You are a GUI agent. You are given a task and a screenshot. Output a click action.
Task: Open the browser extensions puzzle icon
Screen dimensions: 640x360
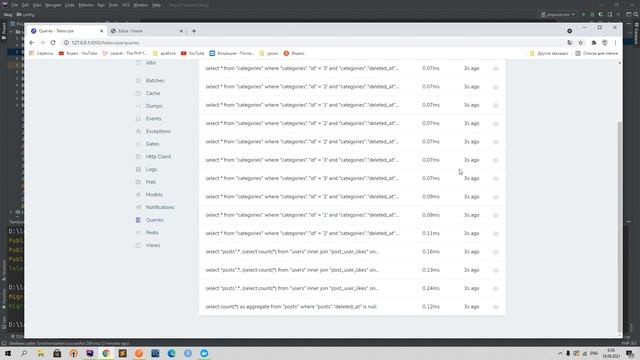[x=593, y=42]
